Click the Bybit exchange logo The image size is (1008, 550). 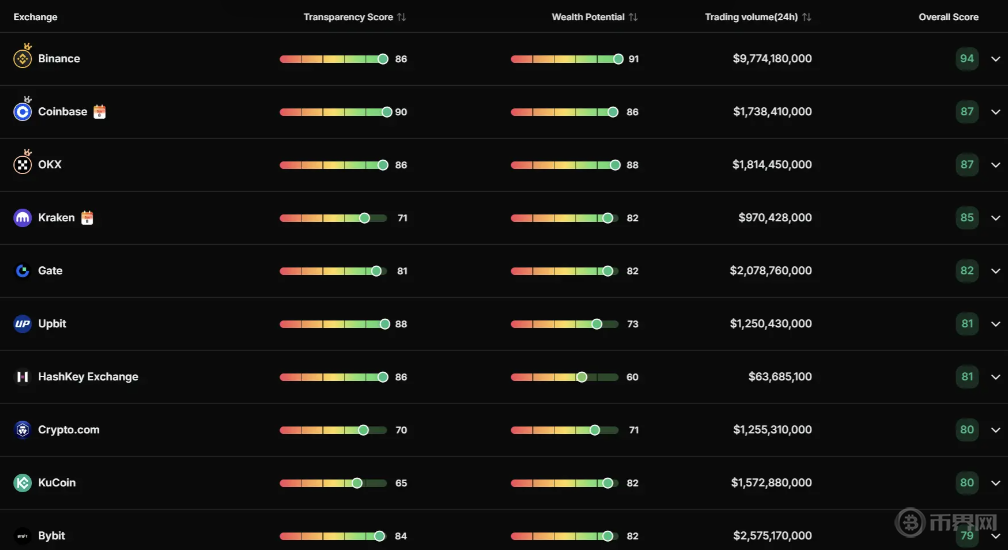[22, 536]
